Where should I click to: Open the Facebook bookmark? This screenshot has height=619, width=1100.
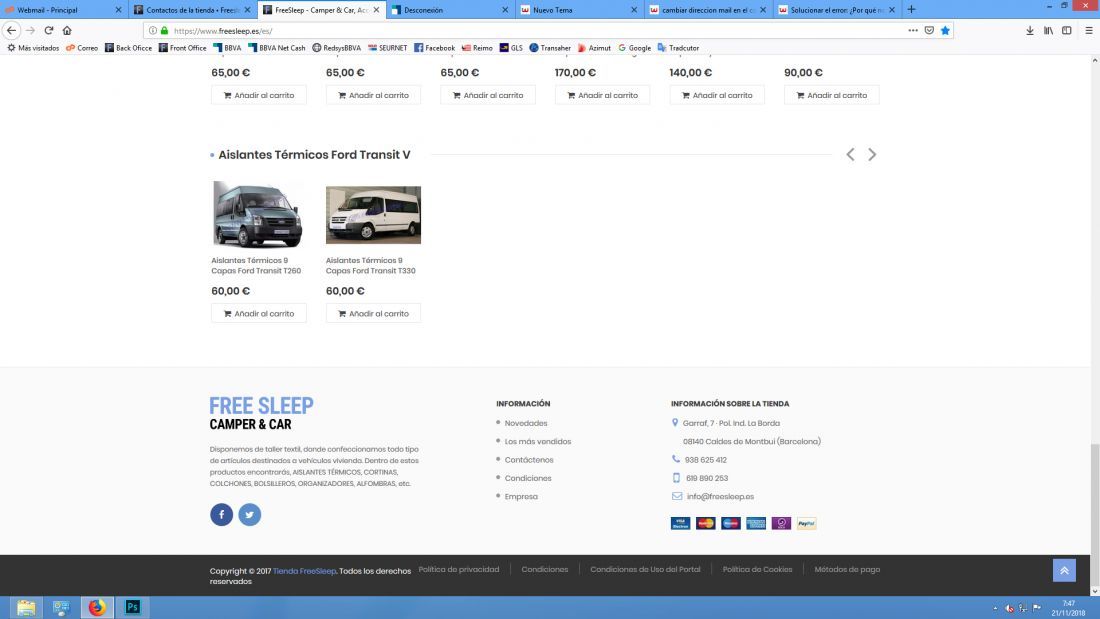pyautogui.click(x=434, y=48)
